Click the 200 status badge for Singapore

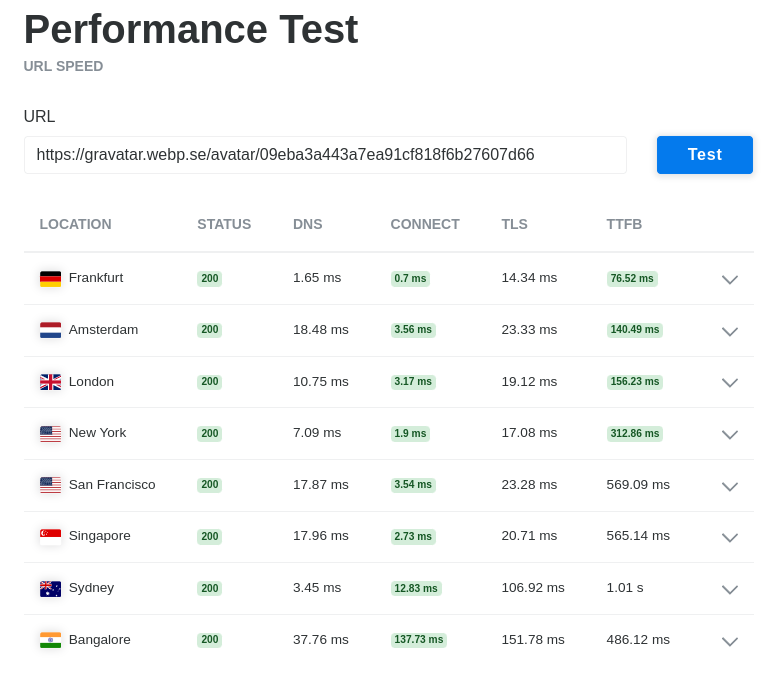210,536
